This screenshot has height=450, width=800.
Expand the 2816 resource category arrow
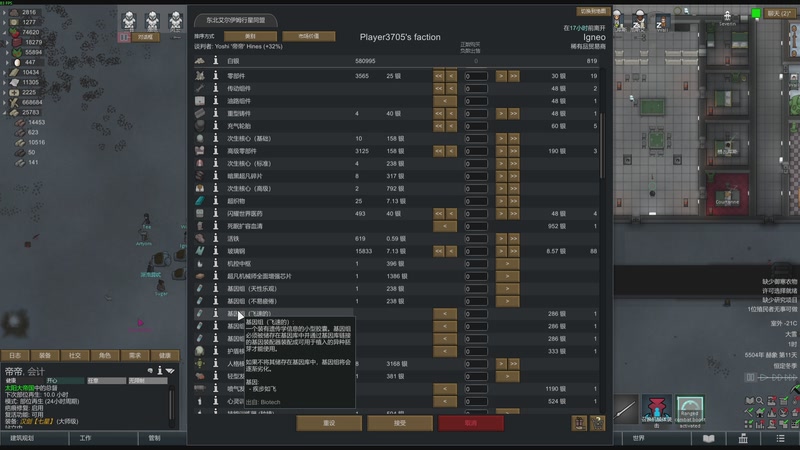4,13
